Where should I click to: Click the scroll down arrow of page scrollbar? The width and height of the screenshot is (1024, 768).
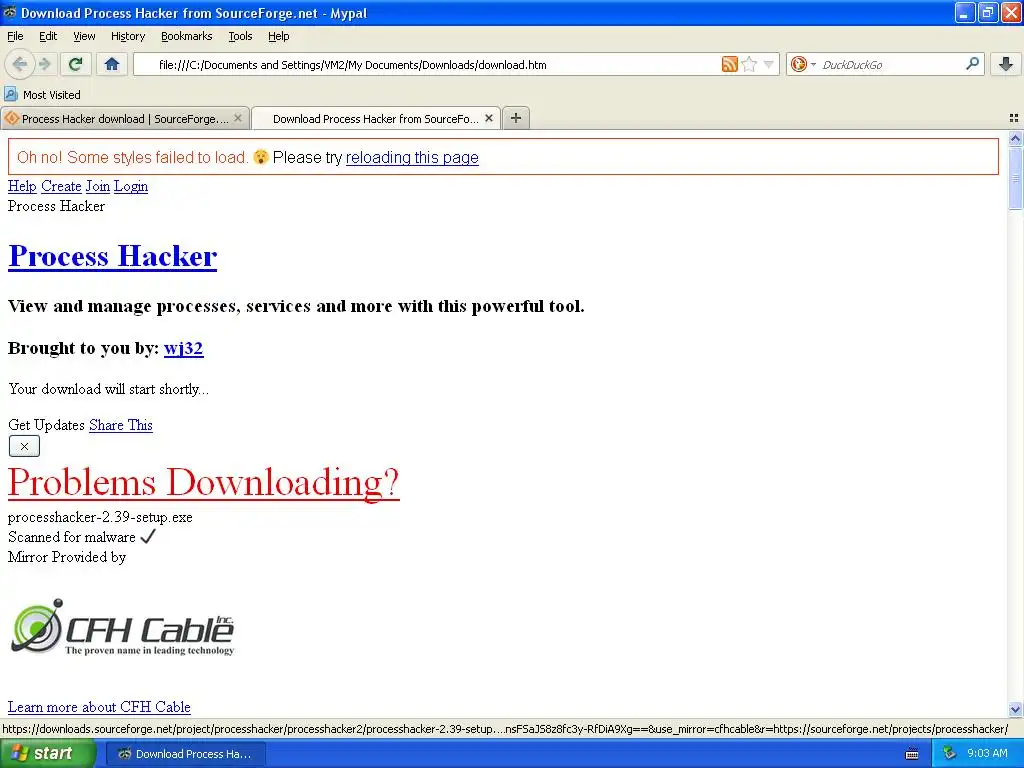click(1015, 709)
